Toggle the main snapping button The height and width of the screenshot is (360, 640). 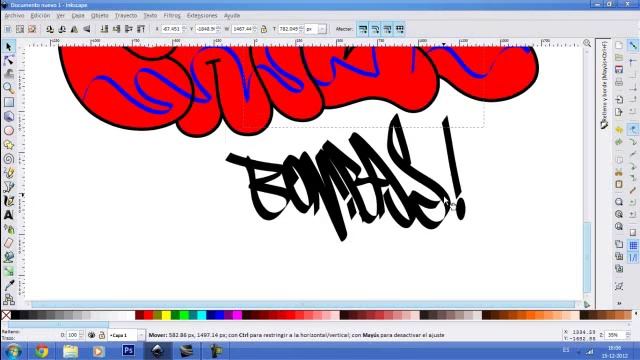(633, 45)
